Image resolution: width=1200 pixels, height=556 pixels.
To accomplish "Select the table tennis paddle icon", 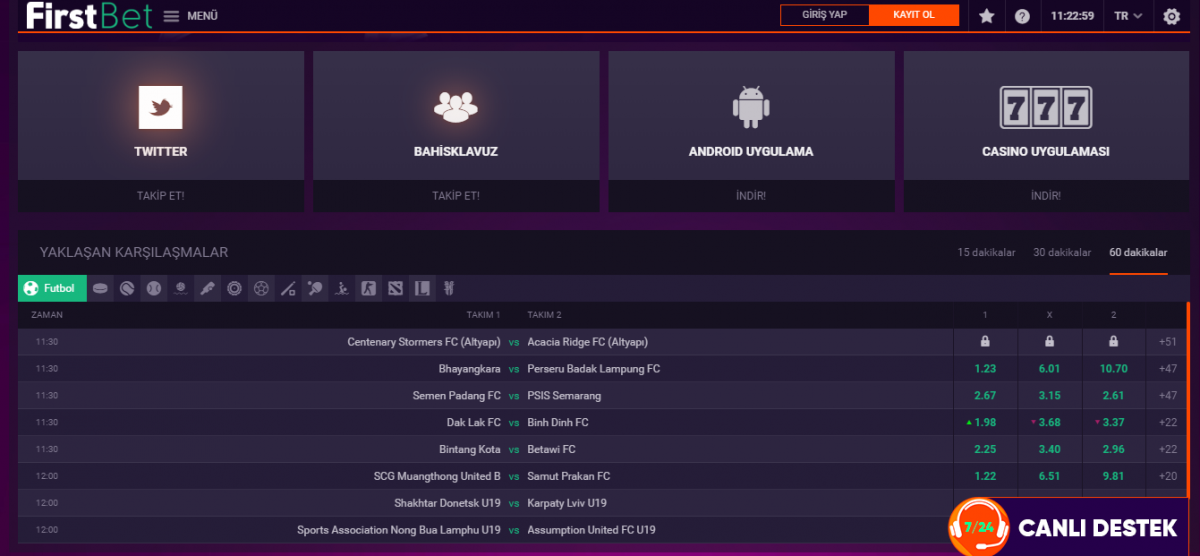I will 315,288.
